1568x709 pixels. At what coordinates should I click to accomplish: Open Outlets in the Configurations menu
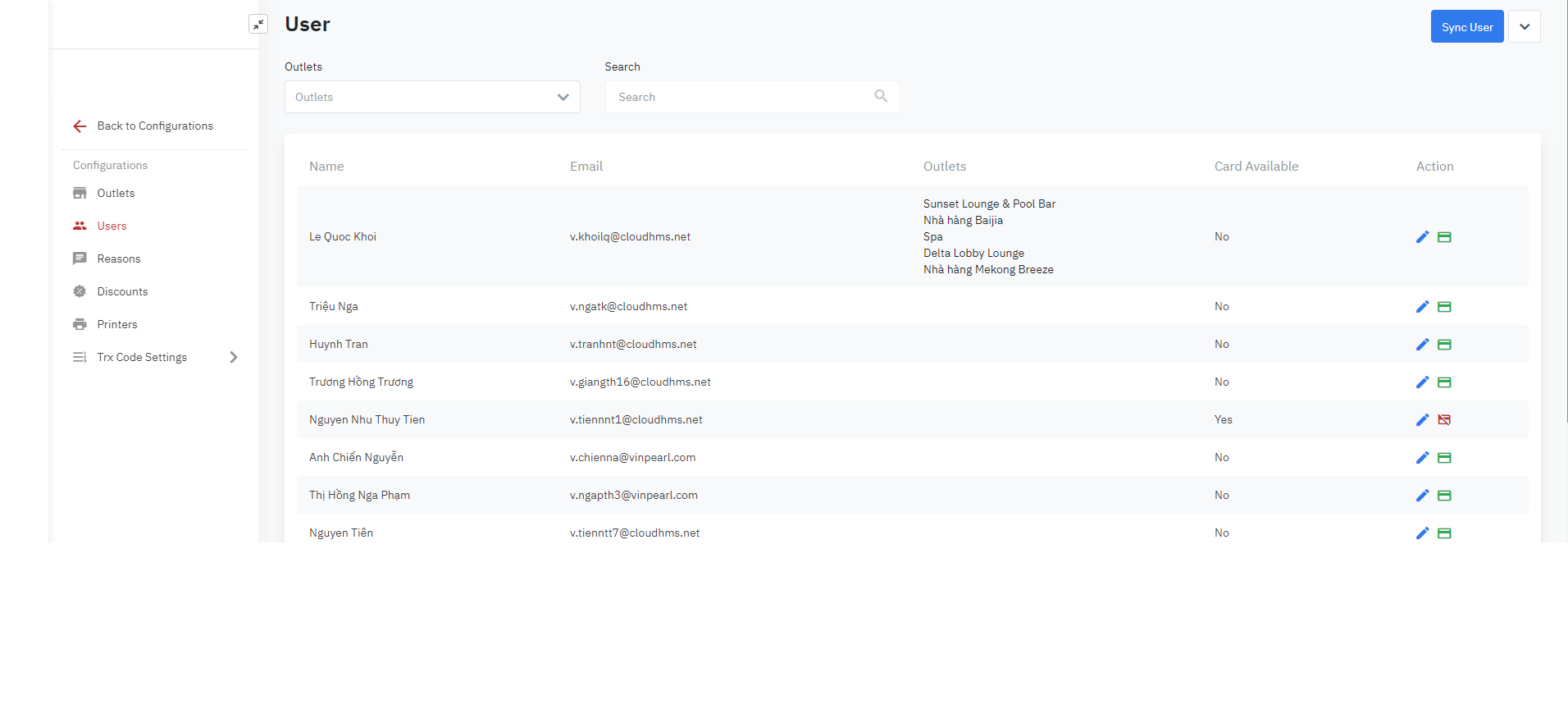pyautogui.click(x=116, y=193)
